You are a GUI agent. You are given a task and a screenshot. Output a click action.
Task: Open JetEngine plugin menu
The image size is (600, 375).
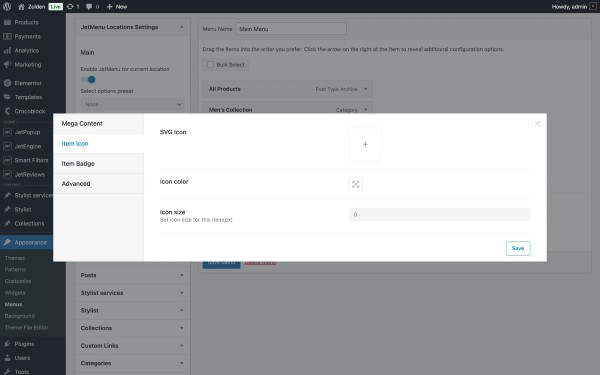[28, 146]
